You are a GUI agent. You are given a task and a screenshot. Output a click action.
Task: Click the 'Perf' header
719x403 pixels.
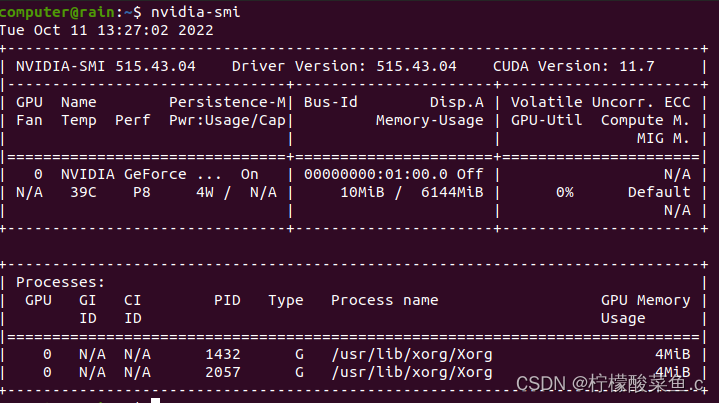tap(133, 120)
